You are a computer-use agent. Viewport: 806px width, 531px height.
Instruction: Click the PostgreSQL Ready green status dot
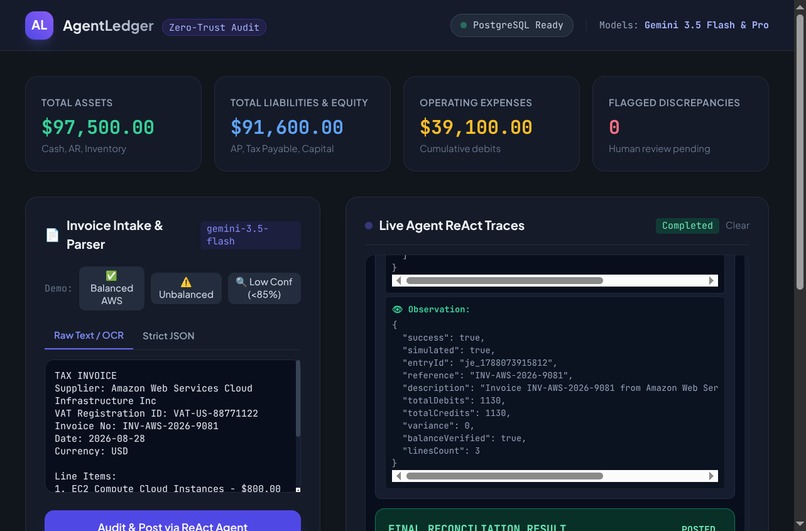point(463,25)
